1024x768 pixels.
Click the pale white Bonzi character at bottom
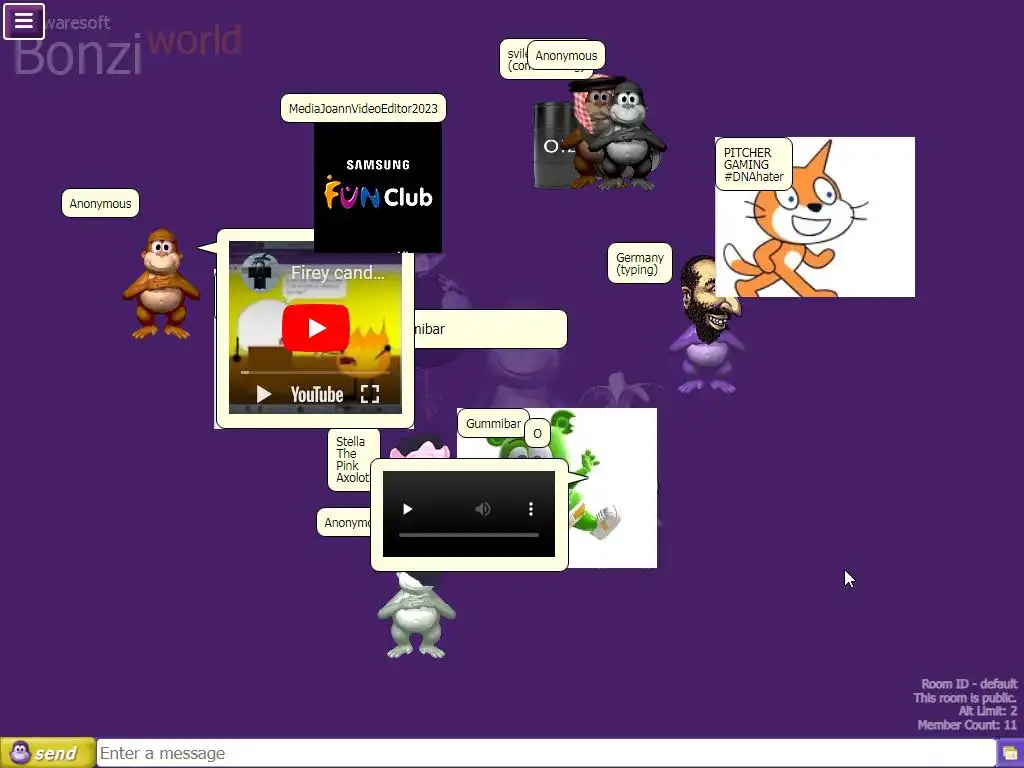(x=416, y=615)
